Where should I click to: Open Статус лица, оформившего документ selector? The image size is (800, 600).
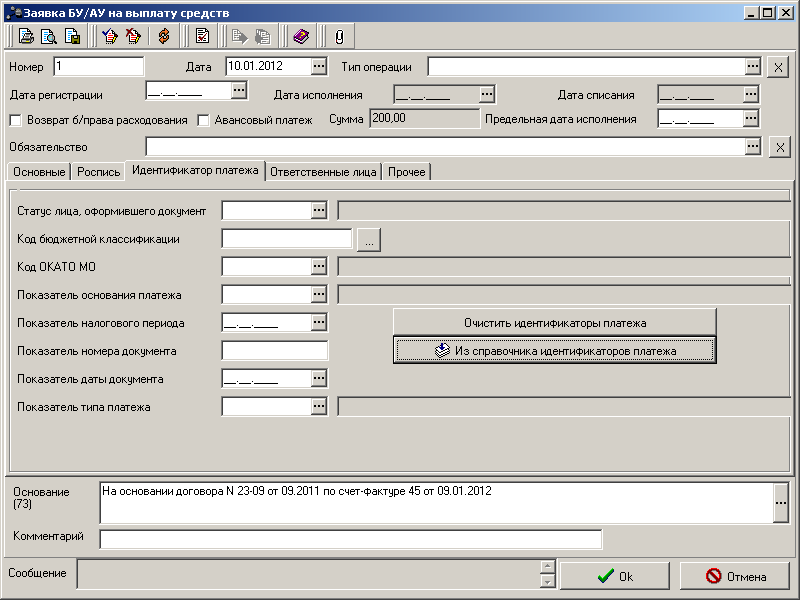pyautogui.click(x=318, y=210)
